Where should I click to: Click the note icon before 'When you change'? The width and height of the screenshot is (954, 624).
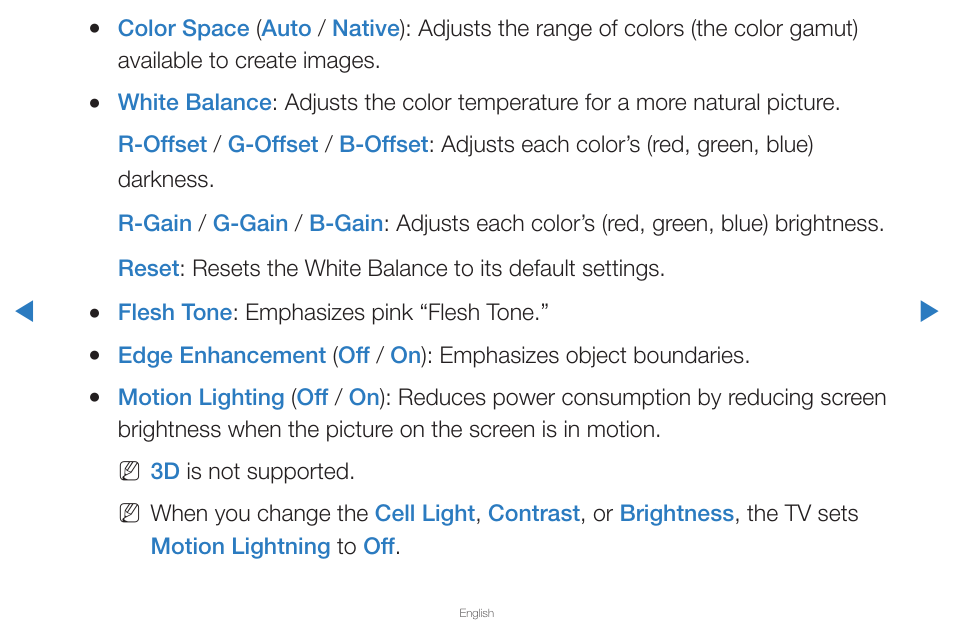coord(129,513)
